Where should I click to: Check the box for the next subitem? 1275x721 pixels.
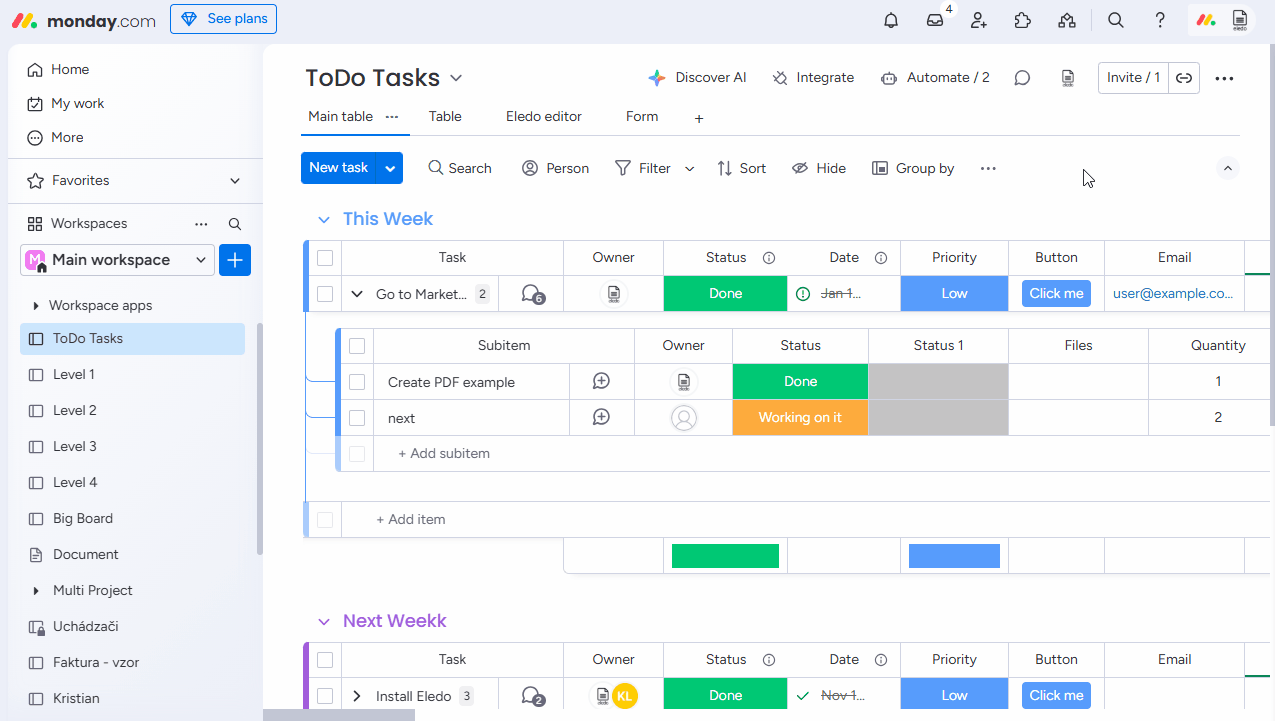coord(357,418)
